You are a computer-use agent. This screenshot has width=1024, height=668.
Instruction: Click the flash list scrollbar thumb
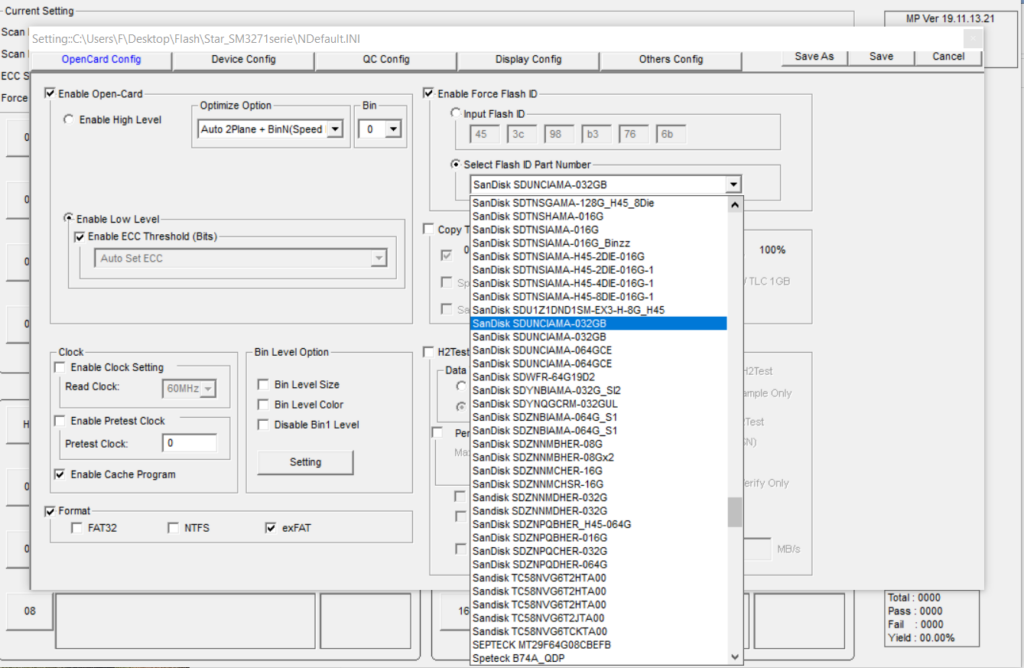[735, 511]
